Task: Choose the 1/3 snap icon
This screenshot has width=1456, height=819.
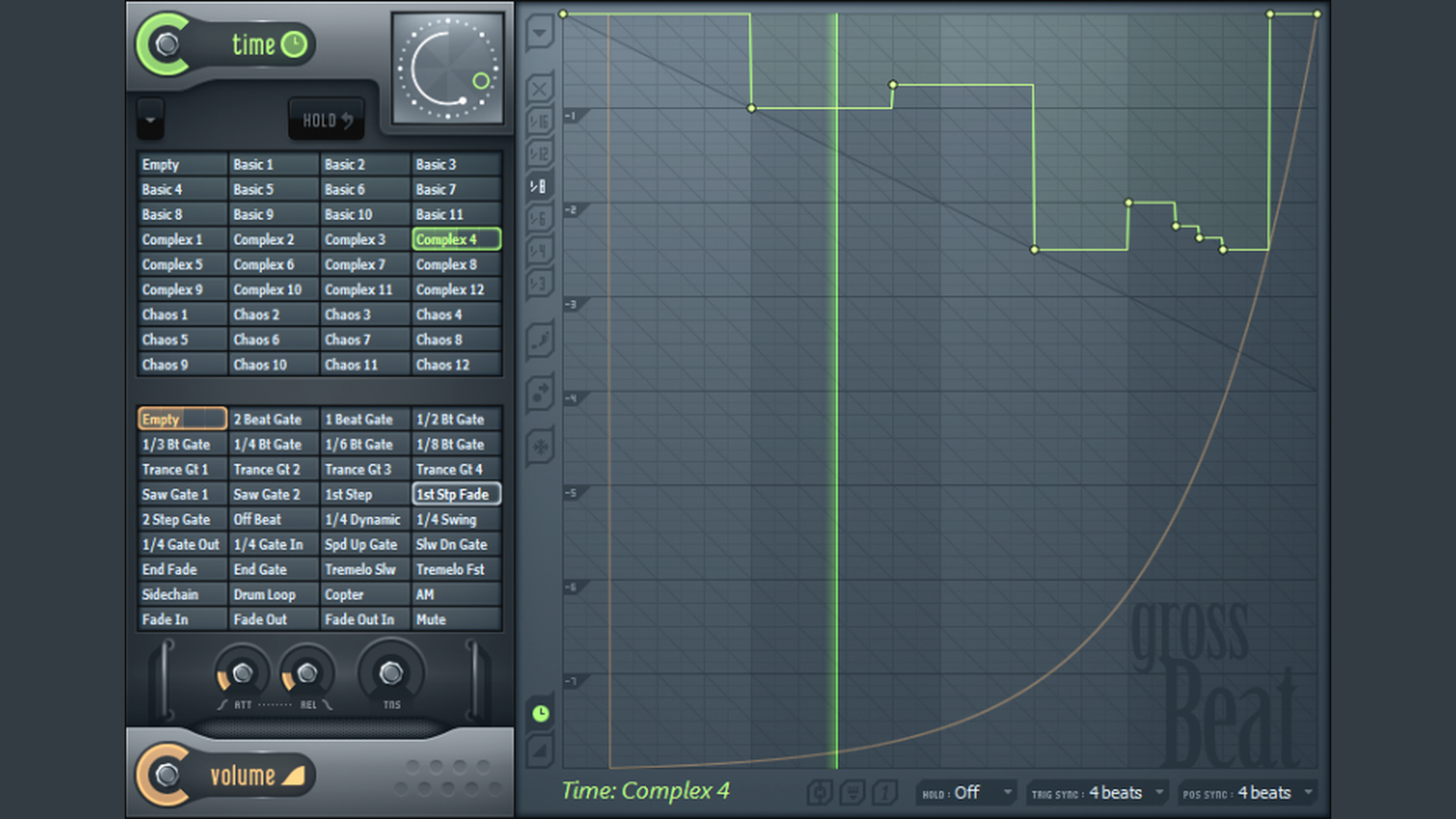Action: point(540,283)
